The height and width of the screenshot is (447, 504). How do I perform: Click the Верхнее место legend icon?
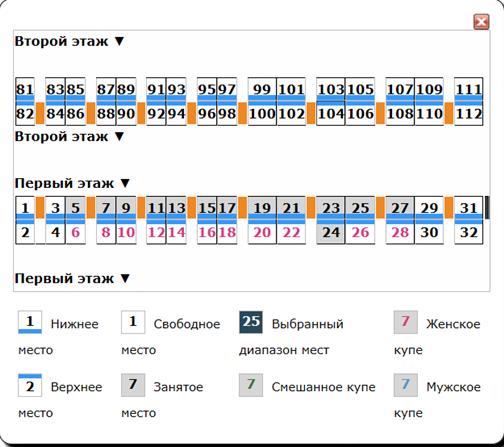pos(30,385)
